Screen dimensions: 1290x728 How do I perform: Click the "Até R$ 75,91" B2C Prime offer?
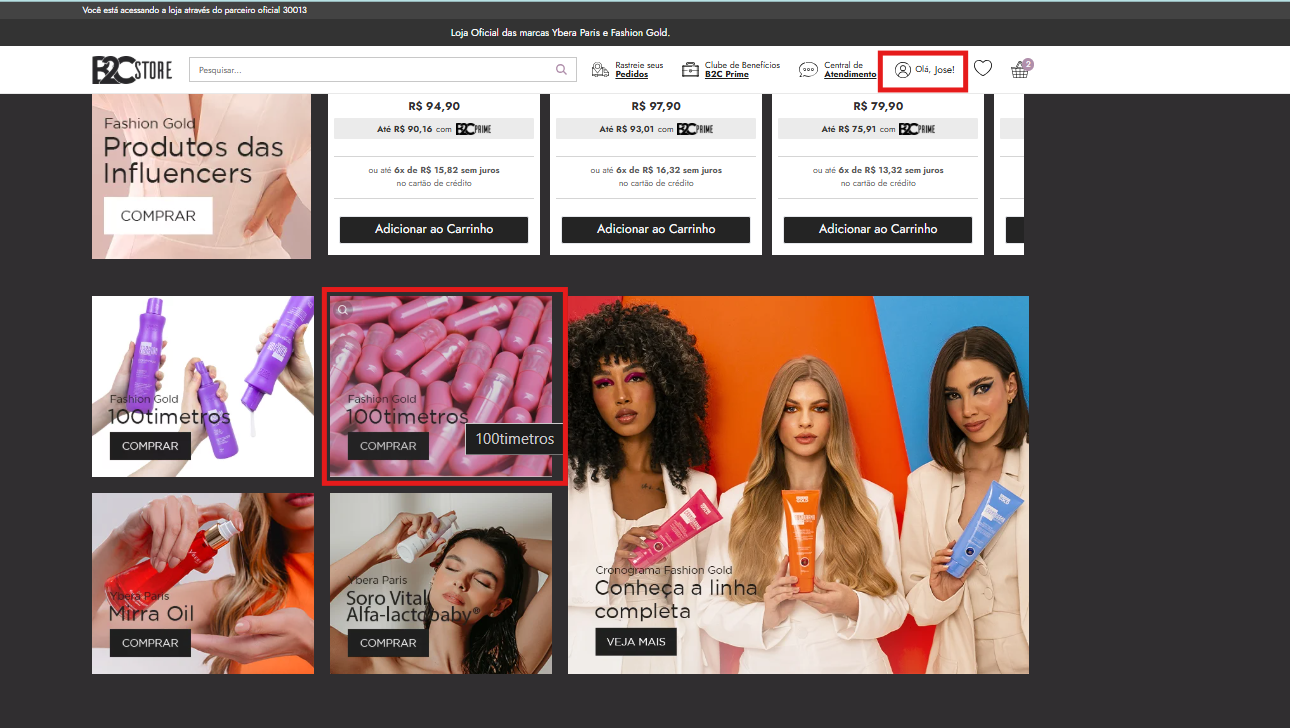(878, 129)
